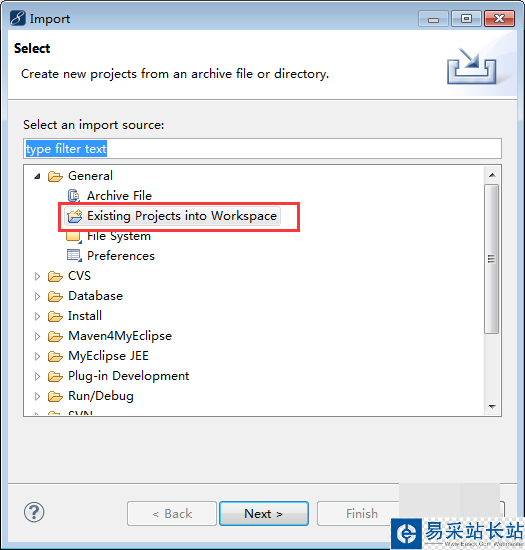Image resolution: width=525 pixels, height=550 pixels.
Task: Click the General folder icon
Action: pos(55,176)
